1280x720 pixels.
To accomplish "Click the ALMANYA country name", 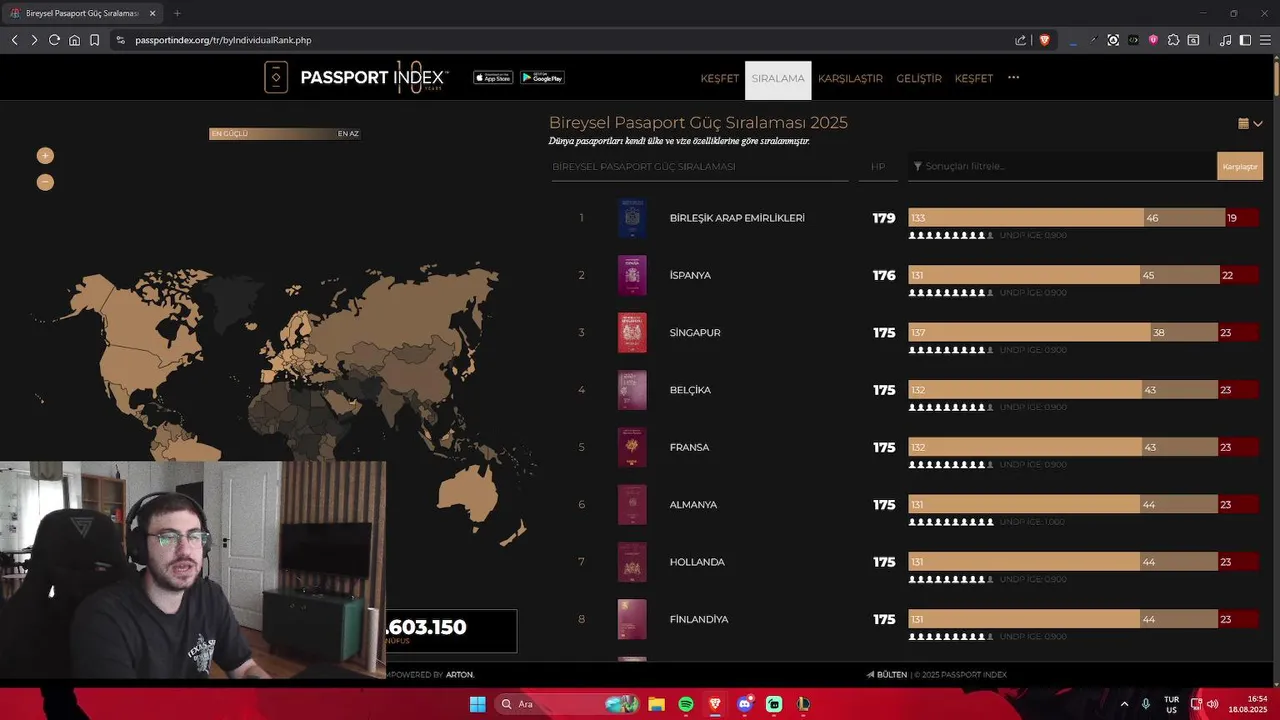I will [x=693, y=505].
